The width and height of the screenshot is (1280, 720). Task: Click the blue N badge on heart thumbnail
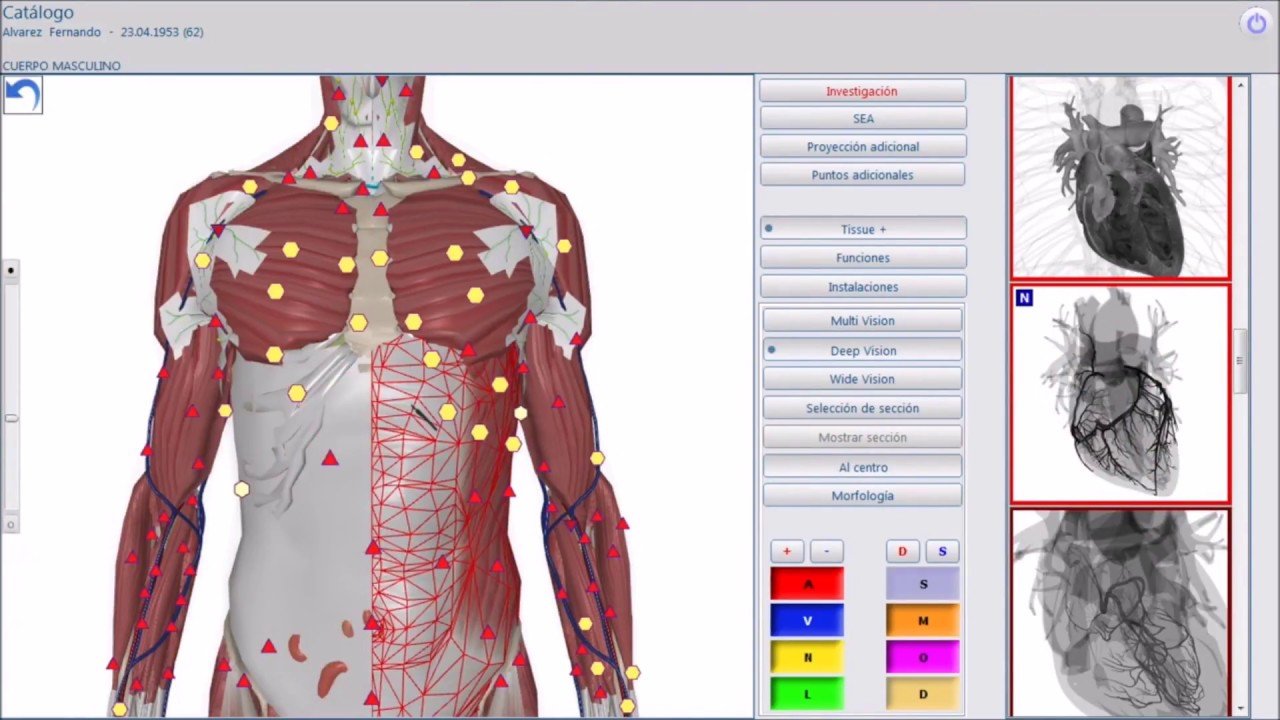[x=1023, y=298]
